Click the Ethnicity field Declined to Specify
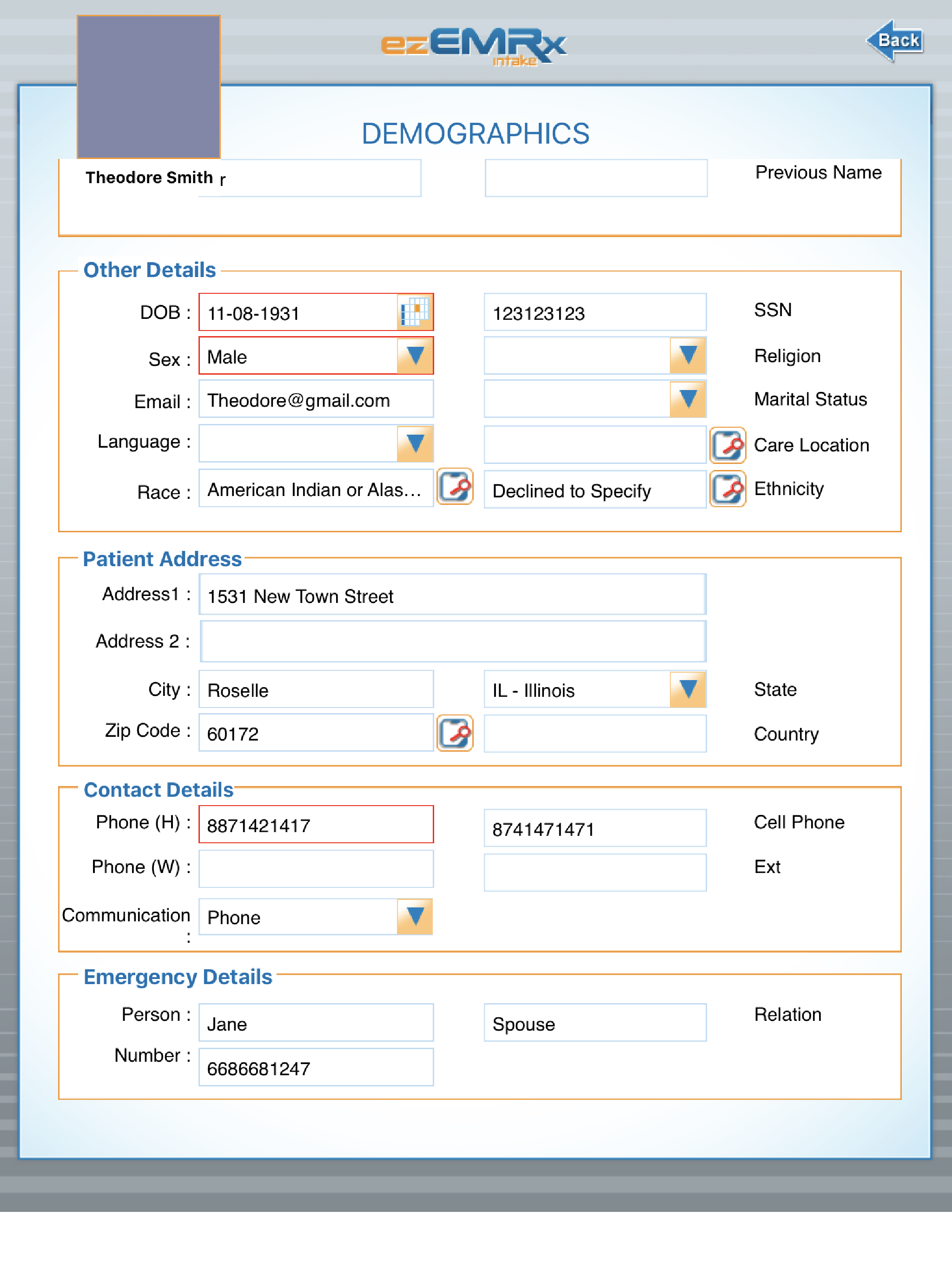 pos(595,489)
